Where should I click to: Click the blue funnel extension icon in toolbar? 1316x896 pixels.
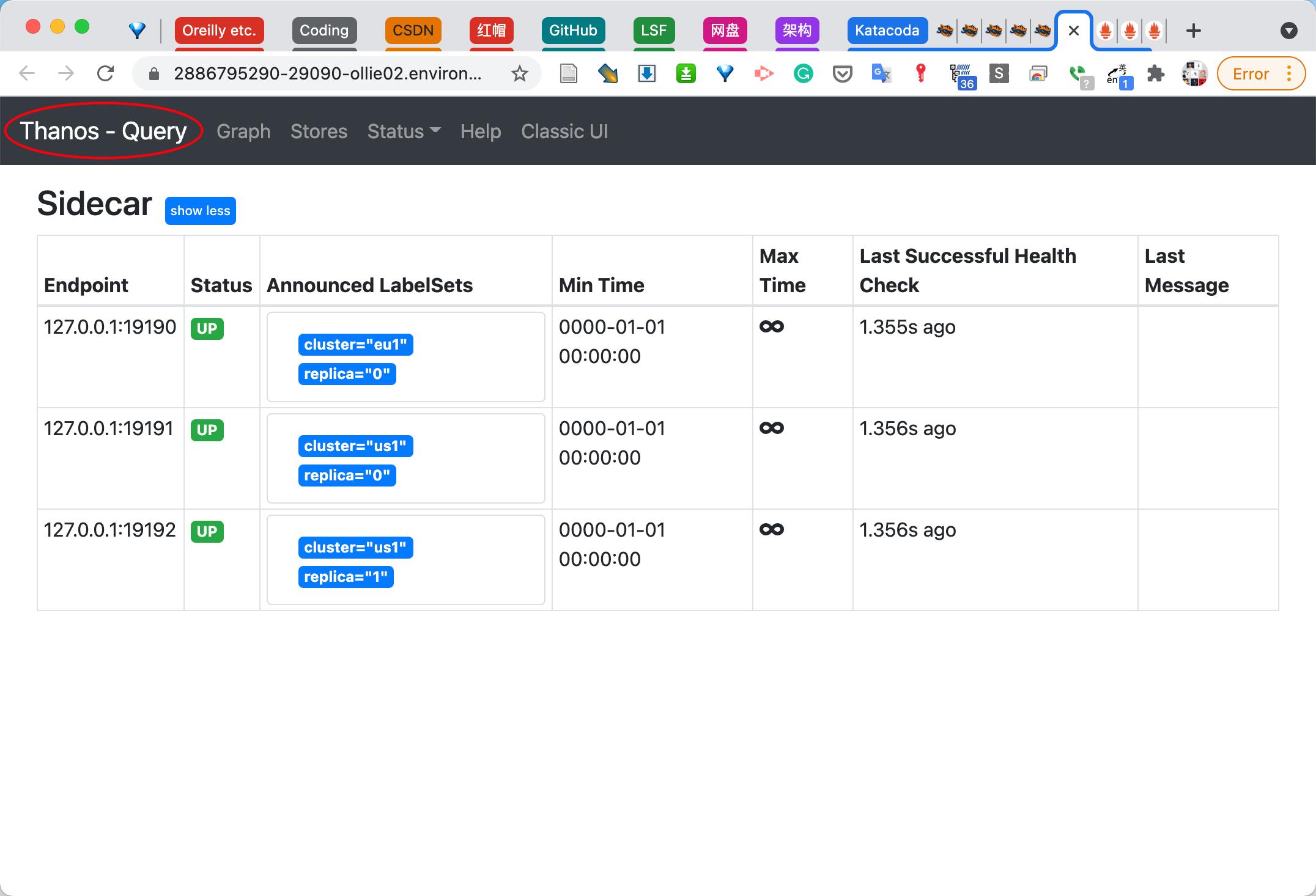pyautogui.click(x=725, y=74)
